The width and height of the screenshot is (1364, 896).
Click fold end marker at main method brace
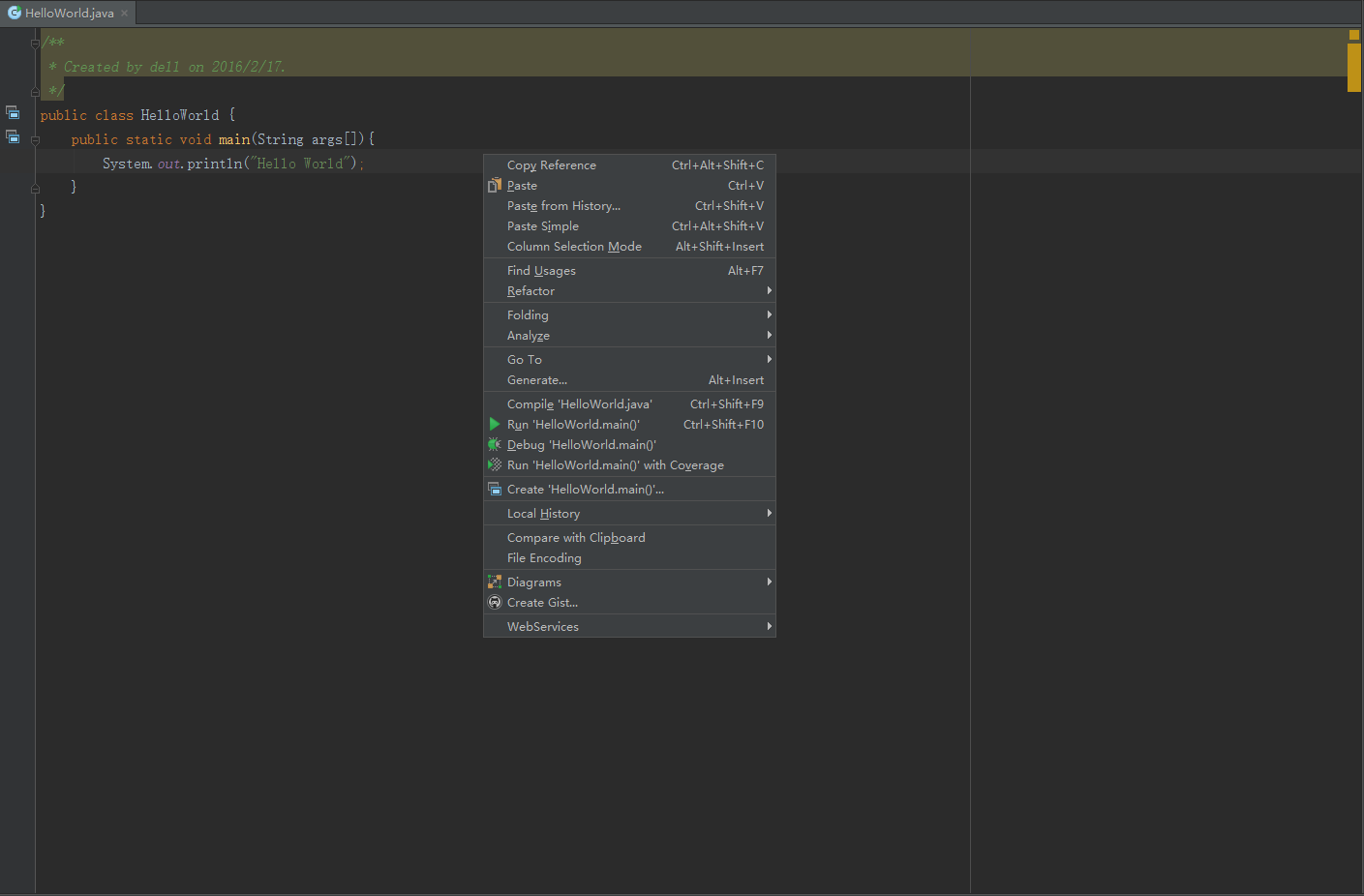(35, 188)
